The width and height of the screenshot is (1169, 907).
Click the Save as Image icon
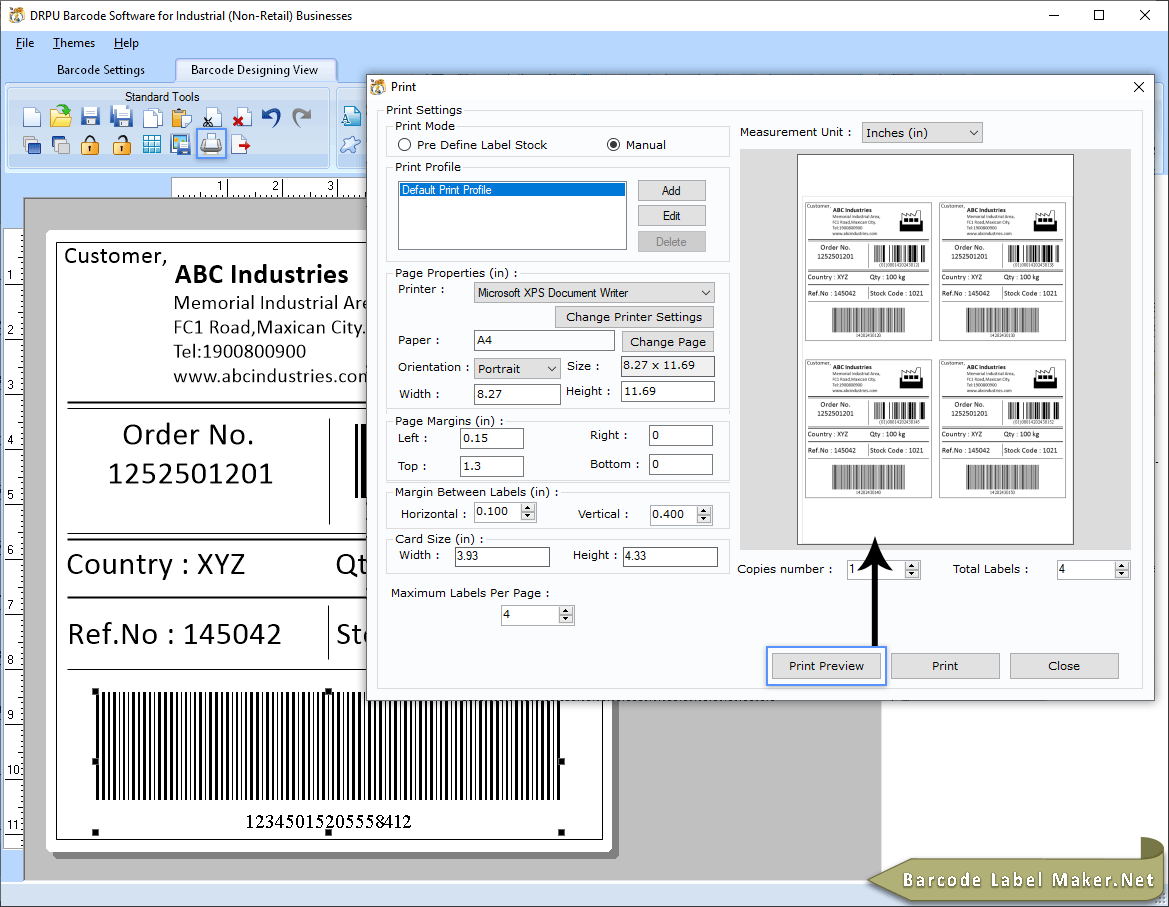180,145
